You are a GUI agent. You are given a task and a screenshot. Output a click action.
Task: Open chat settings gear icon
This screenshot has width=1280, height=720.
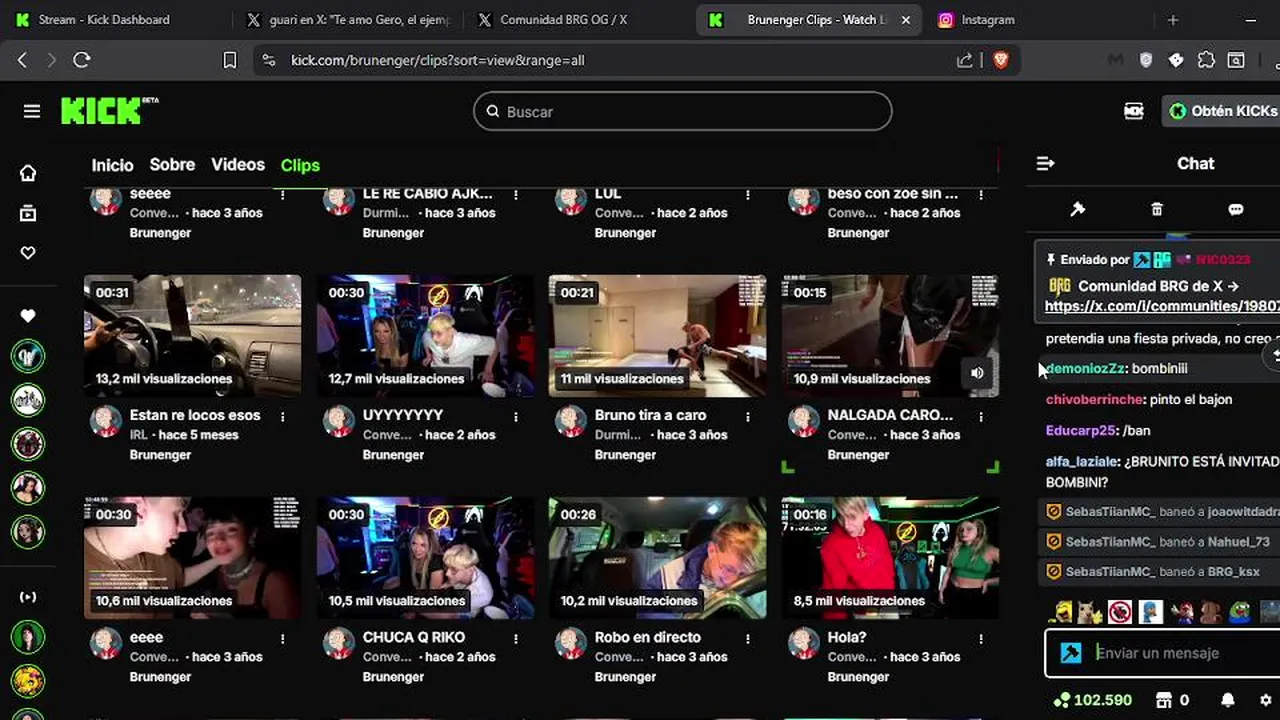1266,700
